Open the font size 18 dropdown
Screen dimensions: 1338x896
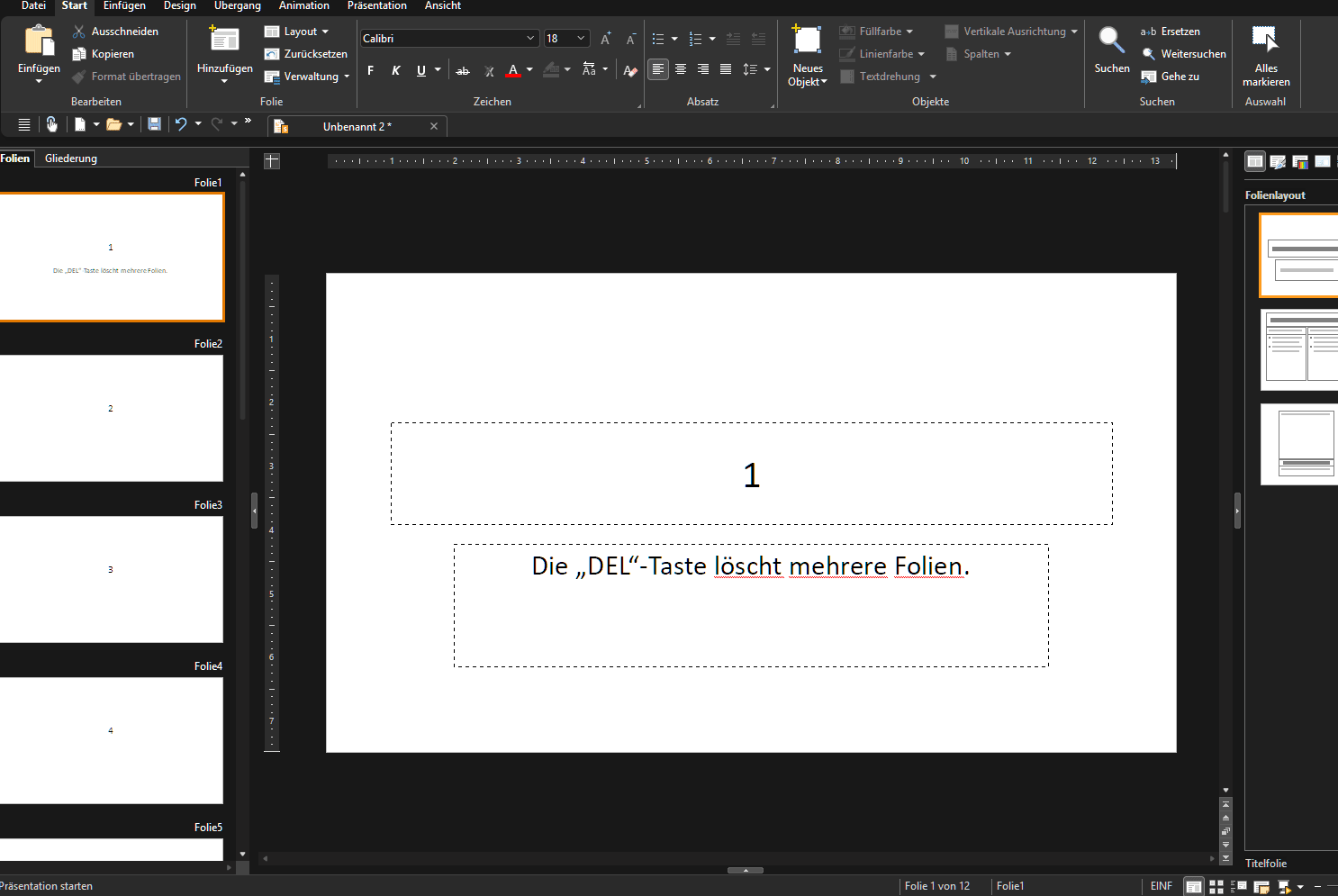click(x=581, y=38)
